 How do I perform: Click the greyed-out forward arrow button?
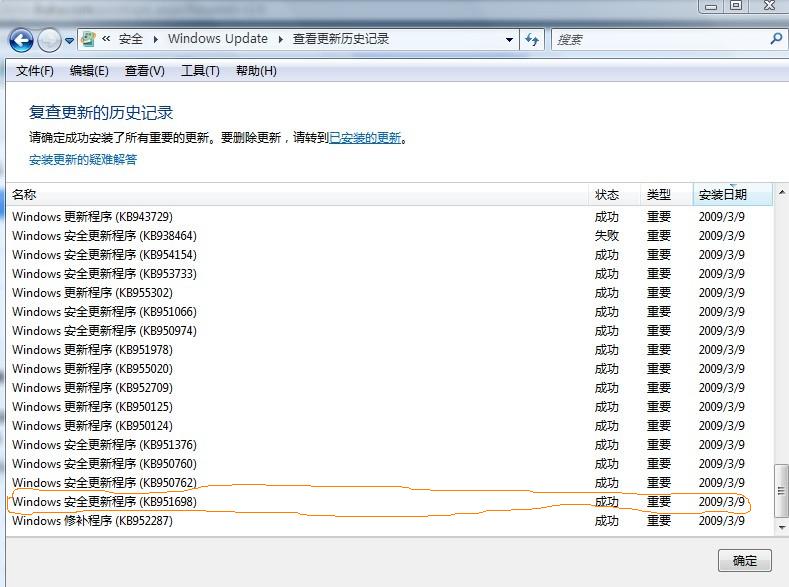click(49, 40)
